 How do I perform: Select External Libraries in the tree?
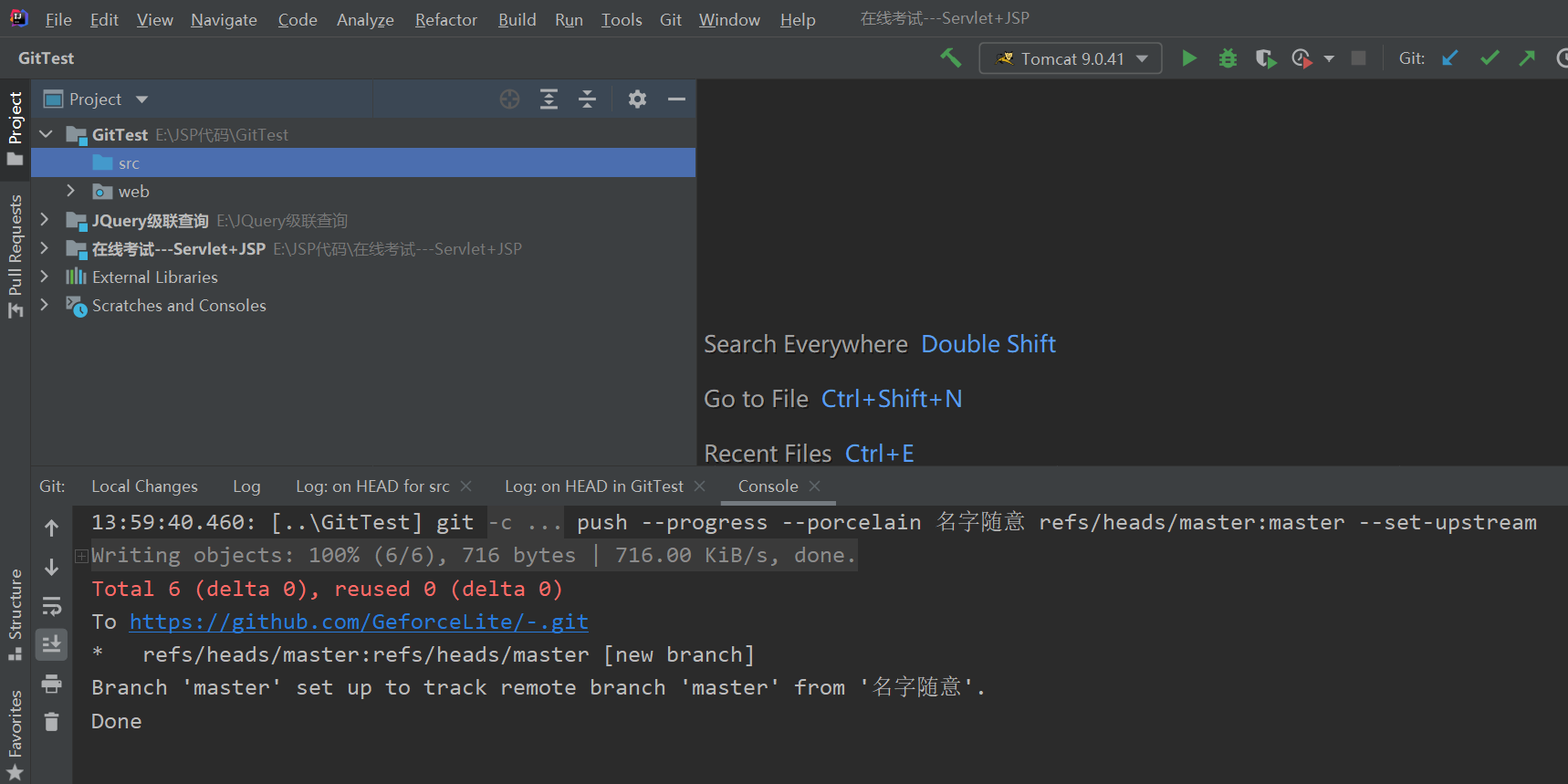click(363, 277)
